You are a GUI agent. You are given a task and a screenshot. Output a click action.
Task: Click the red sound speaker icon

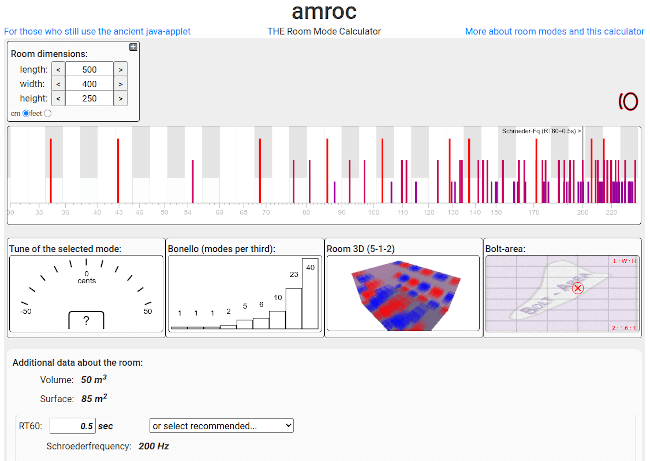pos(628,101)
